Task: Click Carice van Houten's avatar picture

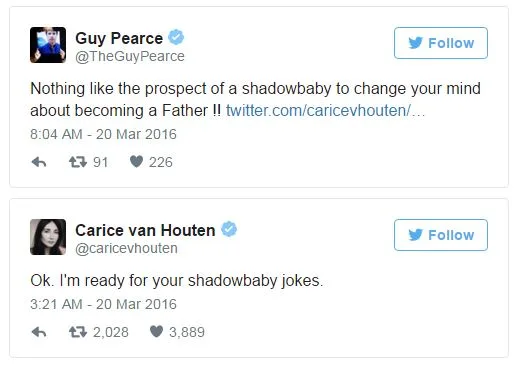Action: 48,237
